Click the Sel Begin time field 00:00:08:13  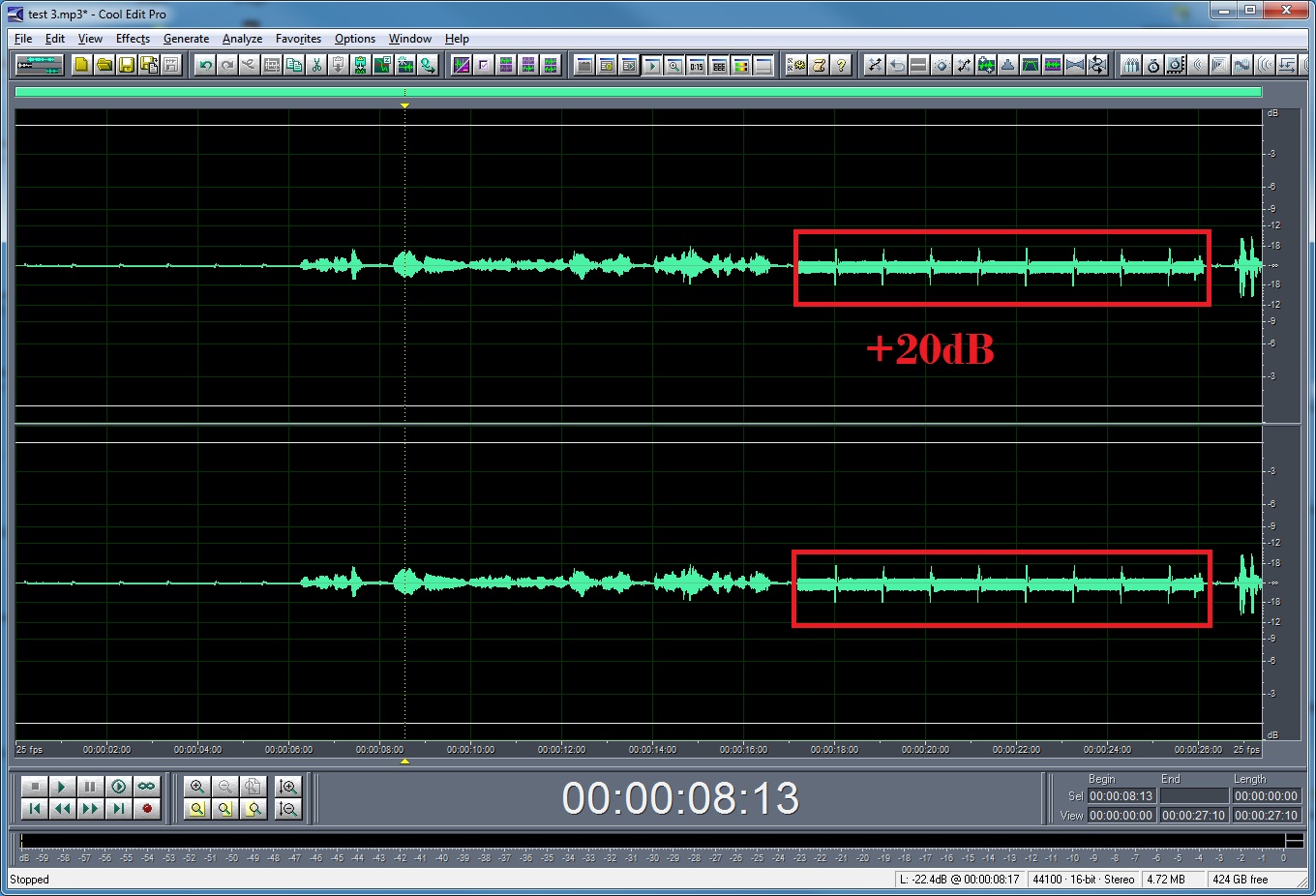pyautogui.click(x=1121, y=796)
